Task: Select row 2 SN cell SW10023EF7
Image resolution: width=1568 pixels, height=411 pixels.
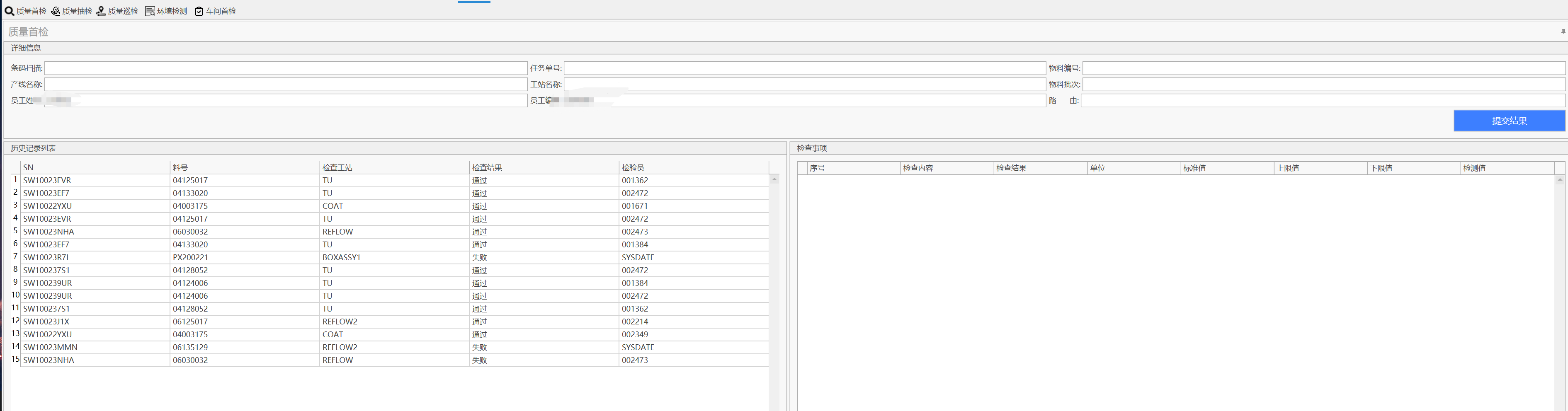Action: pos(95,193)
